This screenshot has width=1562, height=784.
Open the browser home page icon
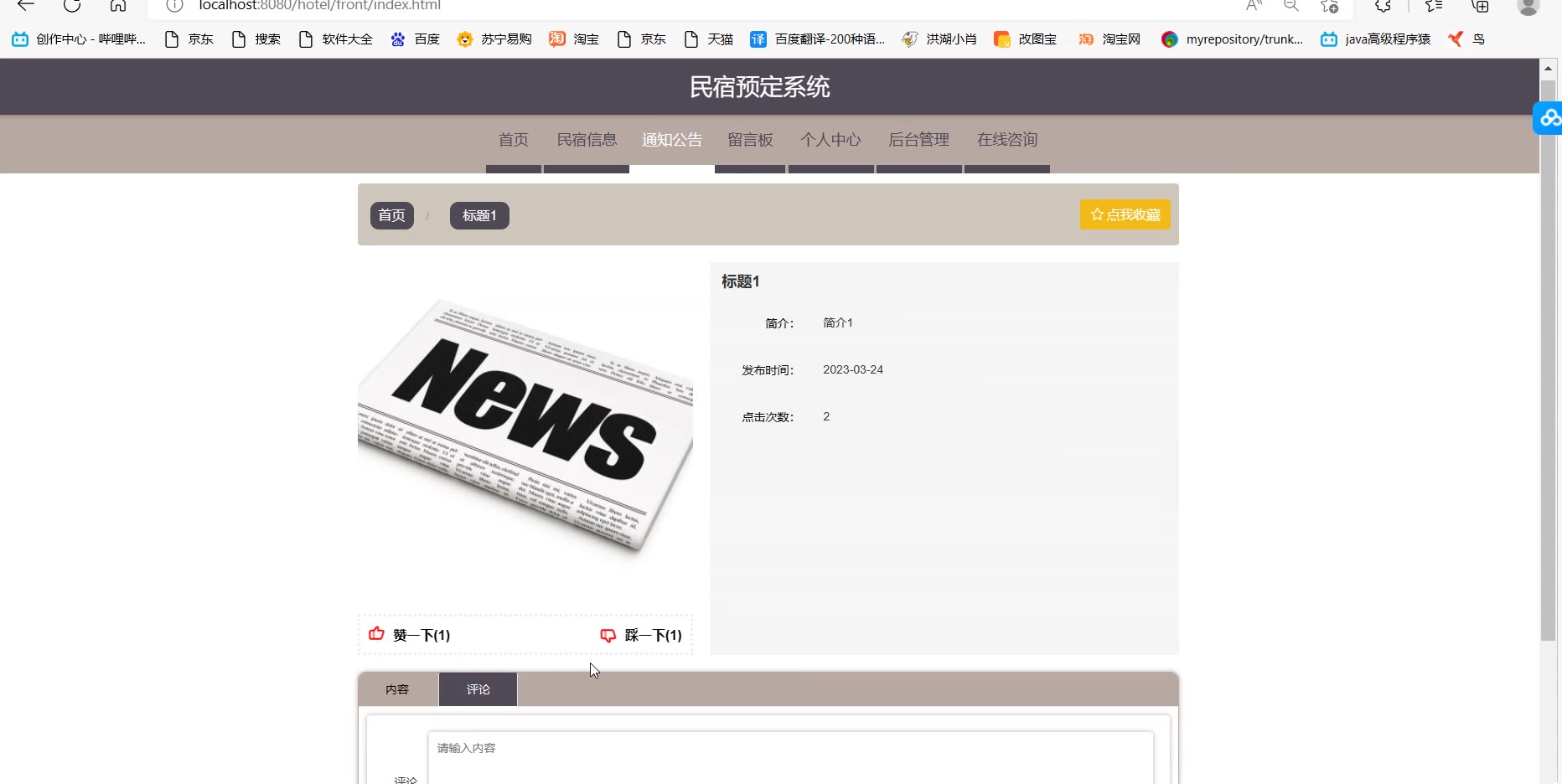click(118, 6)
